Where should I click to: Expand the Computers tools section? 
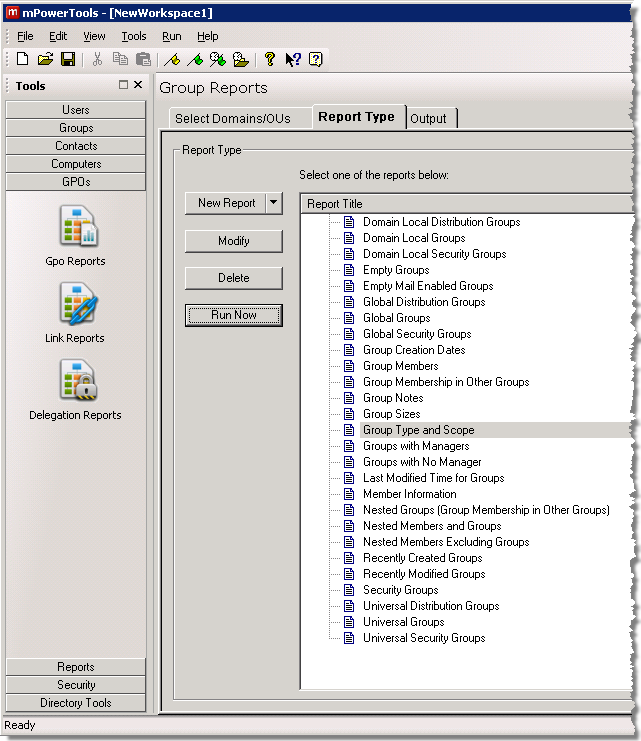click(x=76, y=164)
